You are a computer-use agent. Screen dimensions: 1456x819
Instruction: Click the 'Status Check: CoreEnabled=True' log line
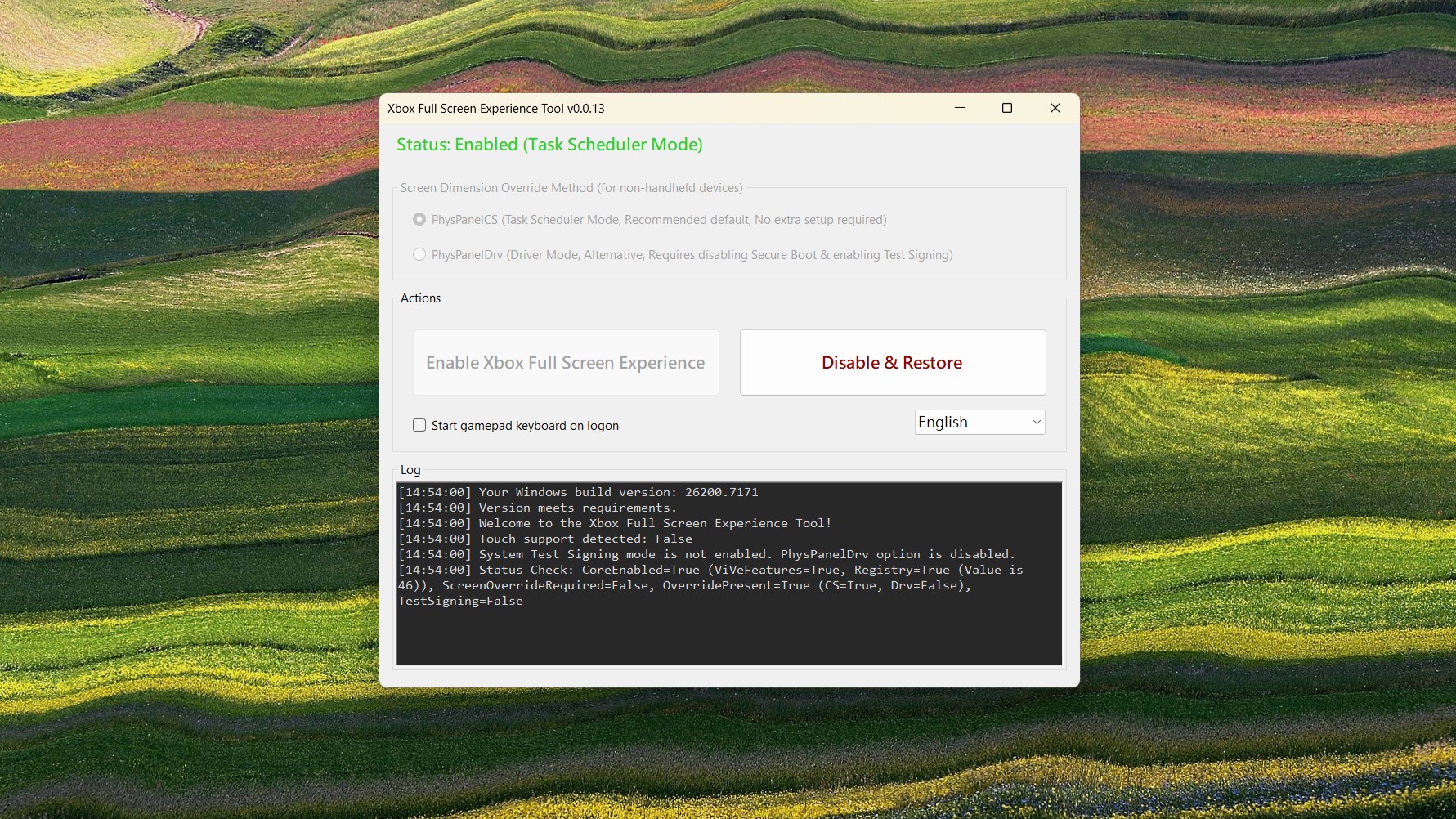coord(710,570)
